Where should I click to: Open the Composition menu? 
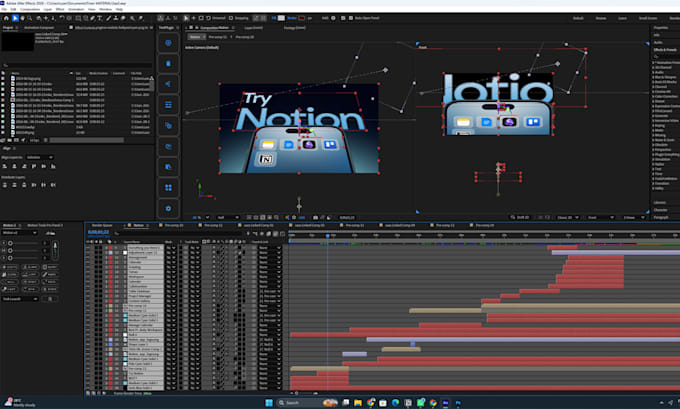click(x=30, y=9)
